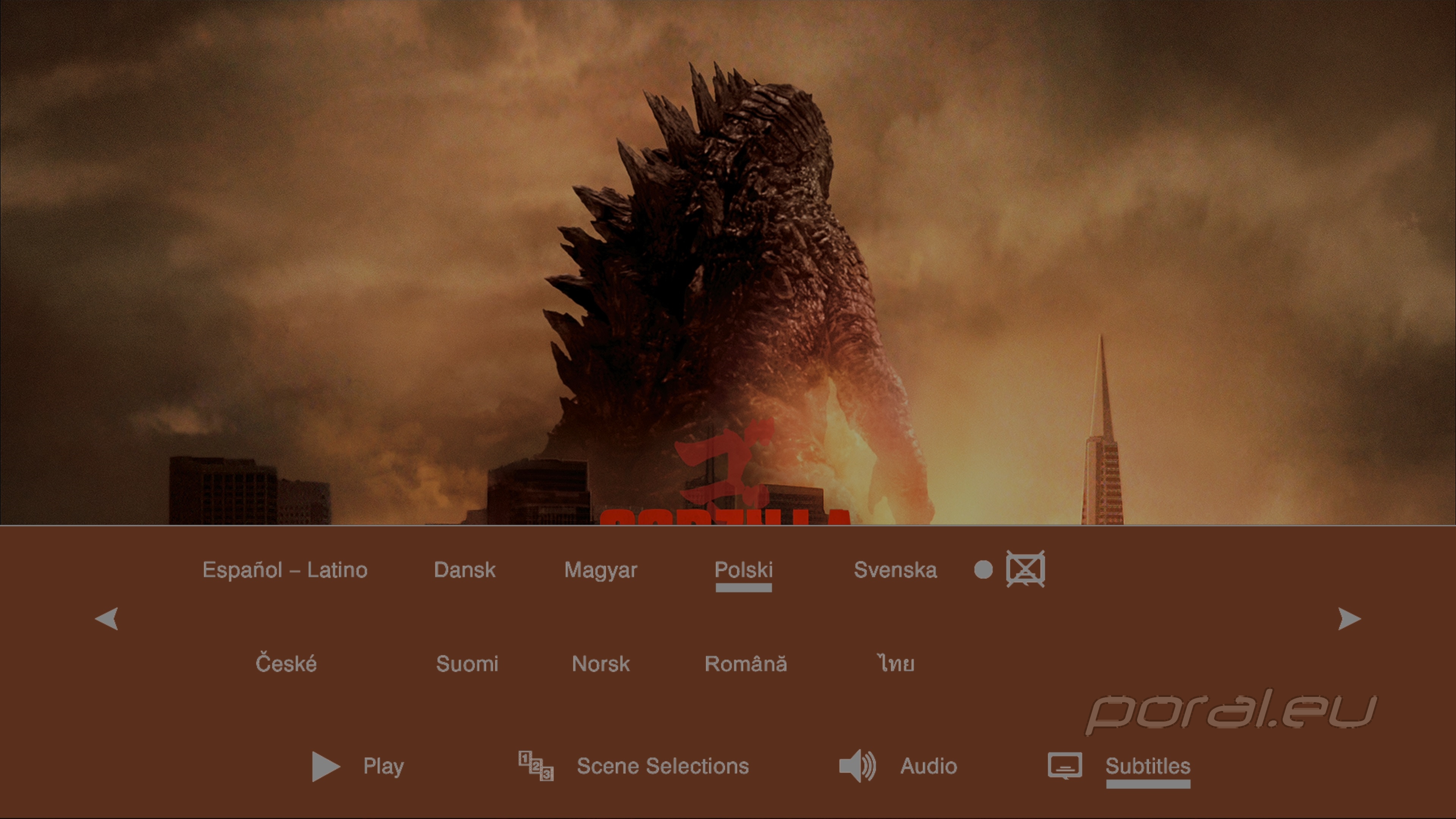Image resolution: width=1456 pixels, height=819 pixels.
Task: Choose Dansk subtitle language
Action: (464, 570)
